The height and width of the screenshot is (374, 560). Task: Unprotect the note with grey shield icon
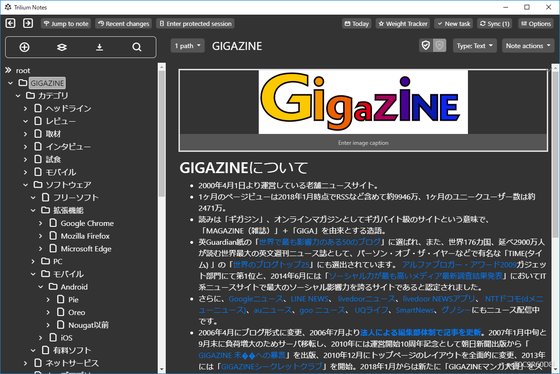pyautogui.click(x=439, y=46)
